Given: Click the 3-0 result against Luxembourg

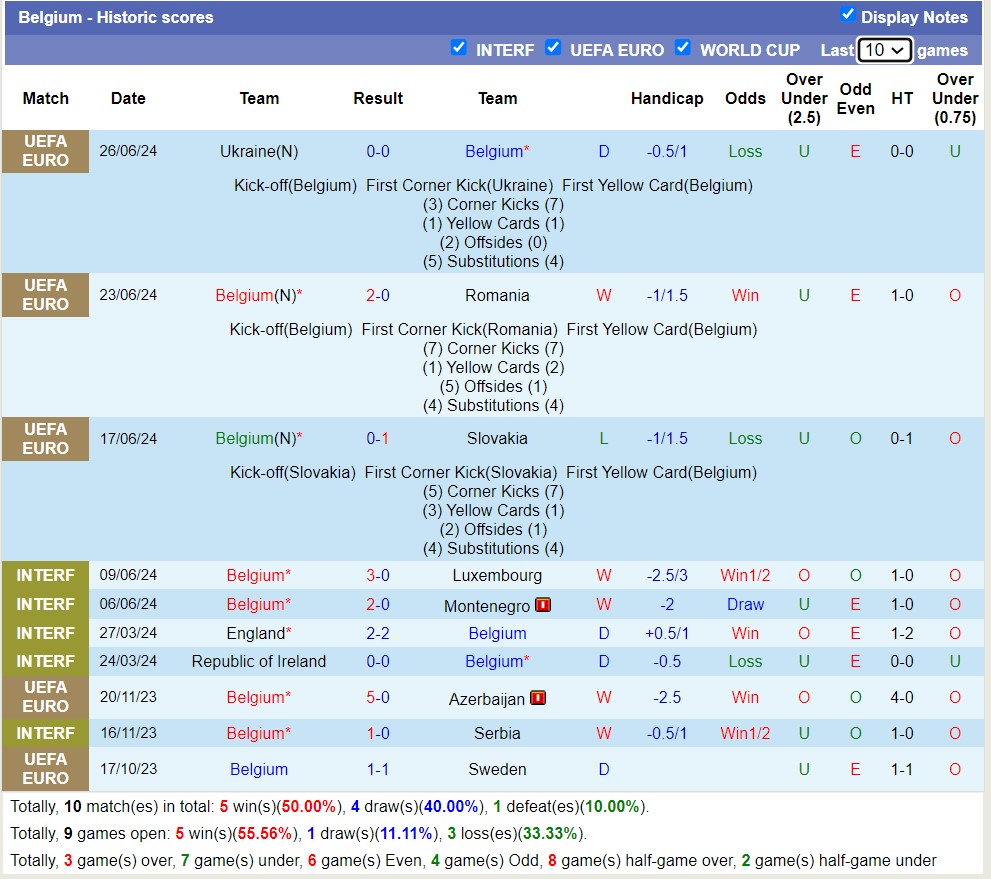Looking at the screenshot, I should 378,576.
